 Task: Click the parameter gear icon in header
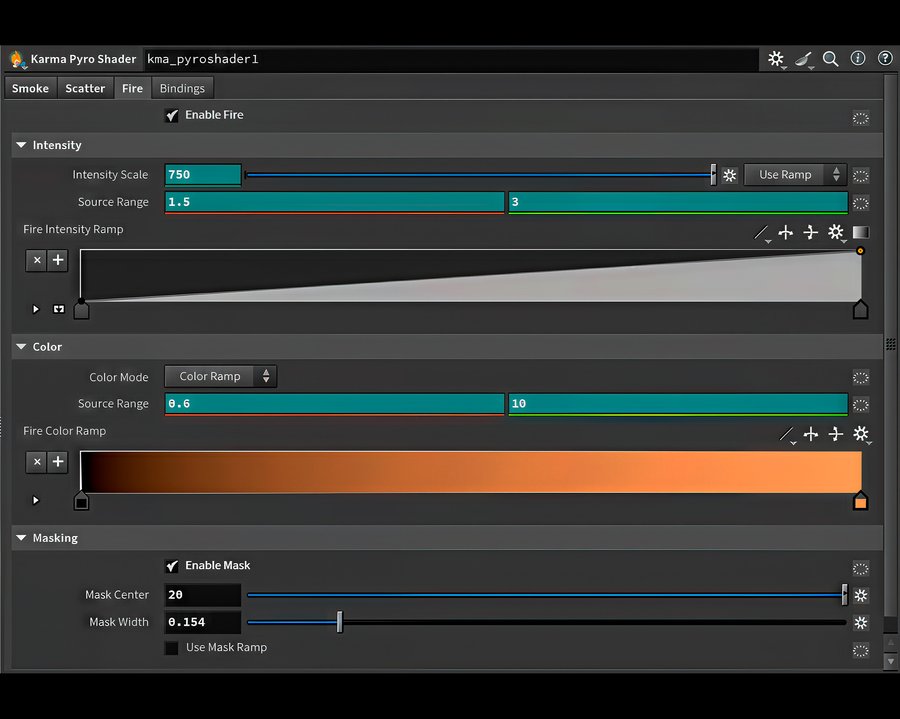(x=776, y=59)
